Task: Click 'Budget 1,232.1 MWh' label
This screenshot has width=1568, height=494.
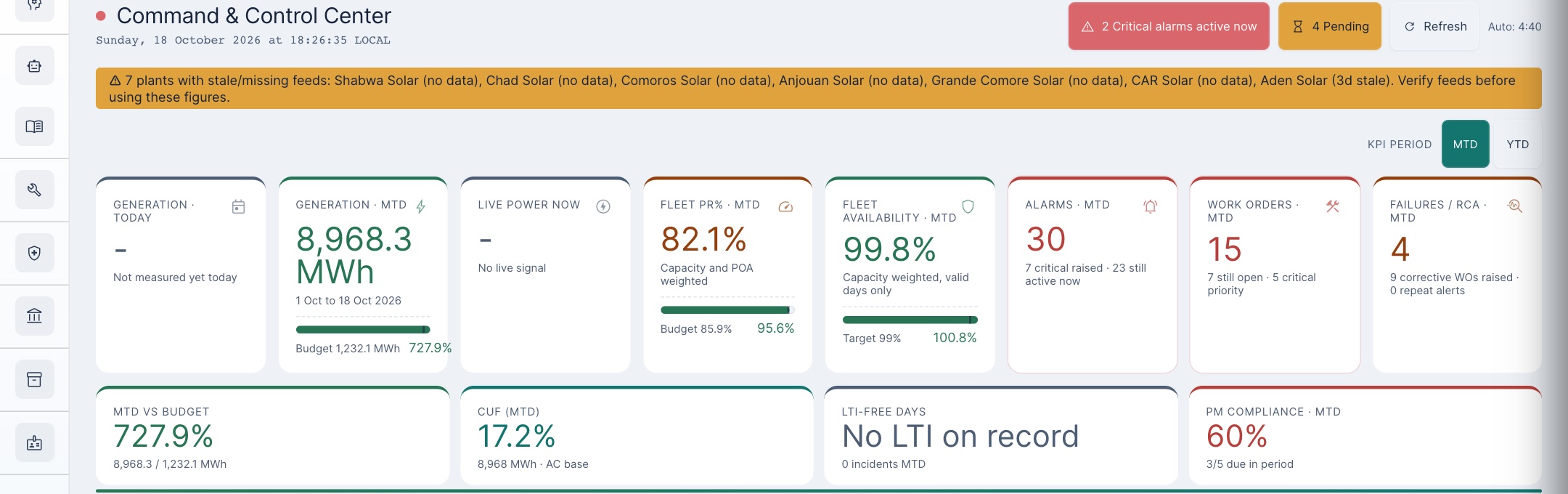Action: pyautogui.click(x=348, y=349)
